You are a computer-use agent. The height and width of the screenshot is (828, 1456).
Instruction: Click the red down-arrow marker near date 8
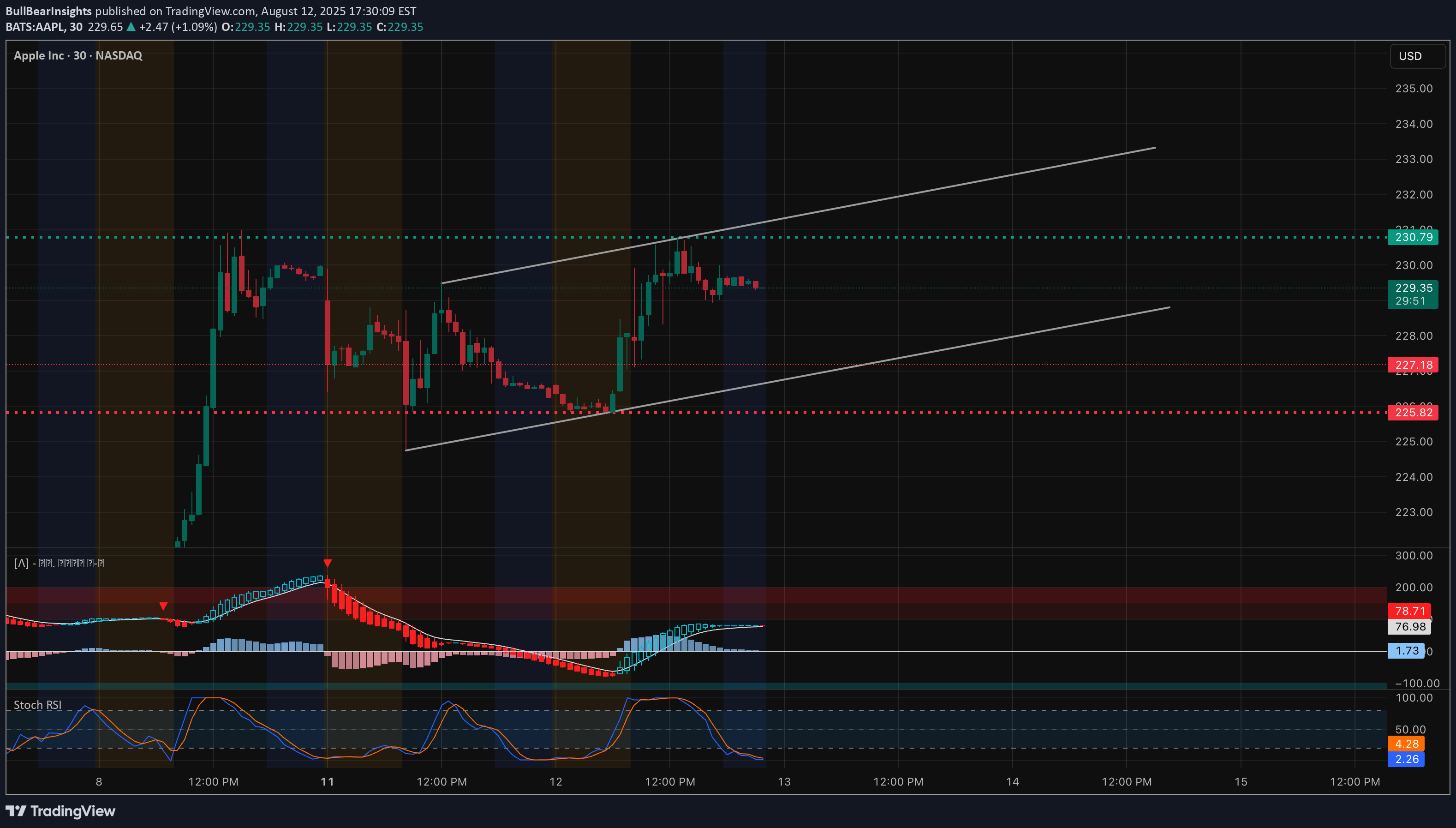click(x=163, y=606)
